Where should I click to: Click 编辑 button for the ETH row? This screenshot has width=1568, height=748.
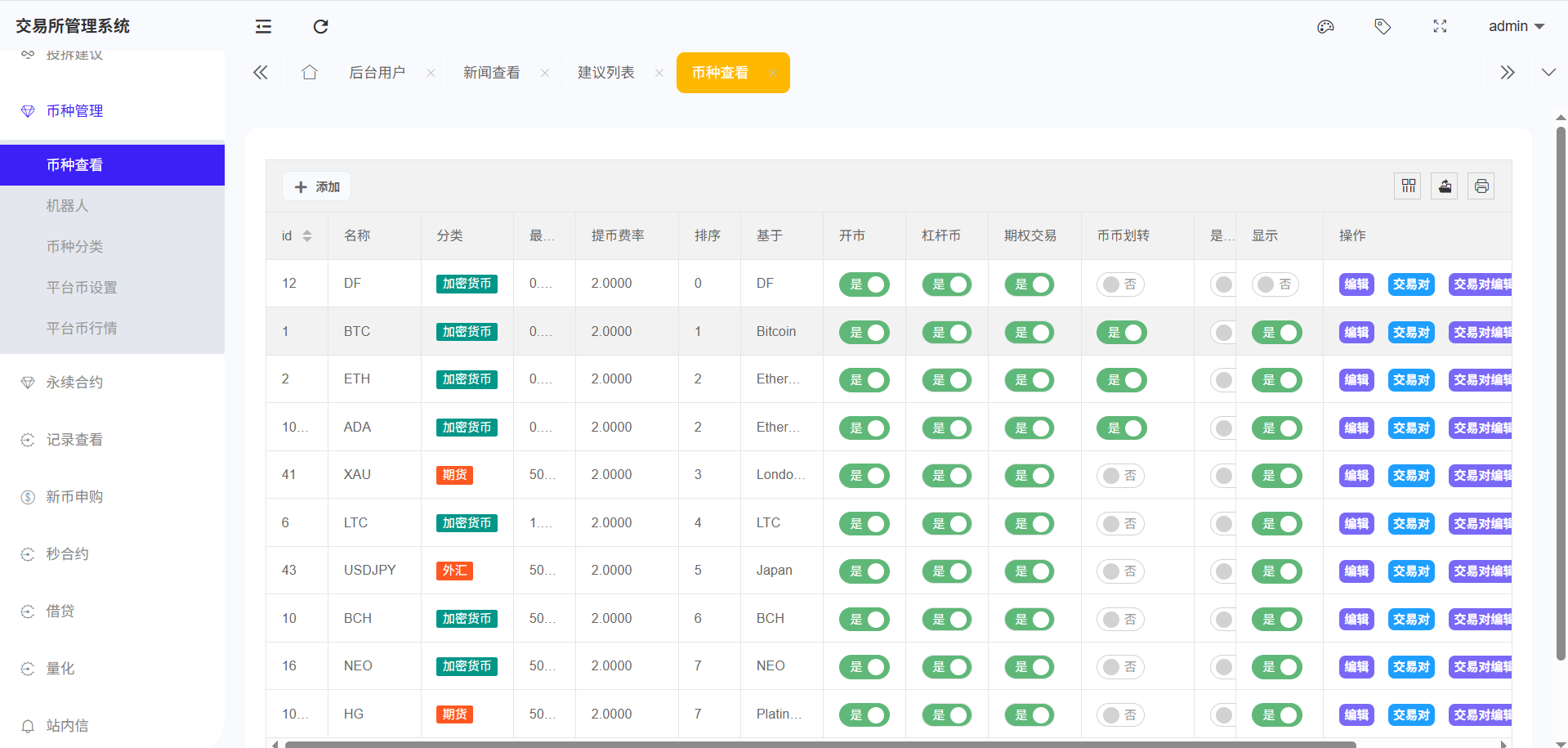point(1356,380)
